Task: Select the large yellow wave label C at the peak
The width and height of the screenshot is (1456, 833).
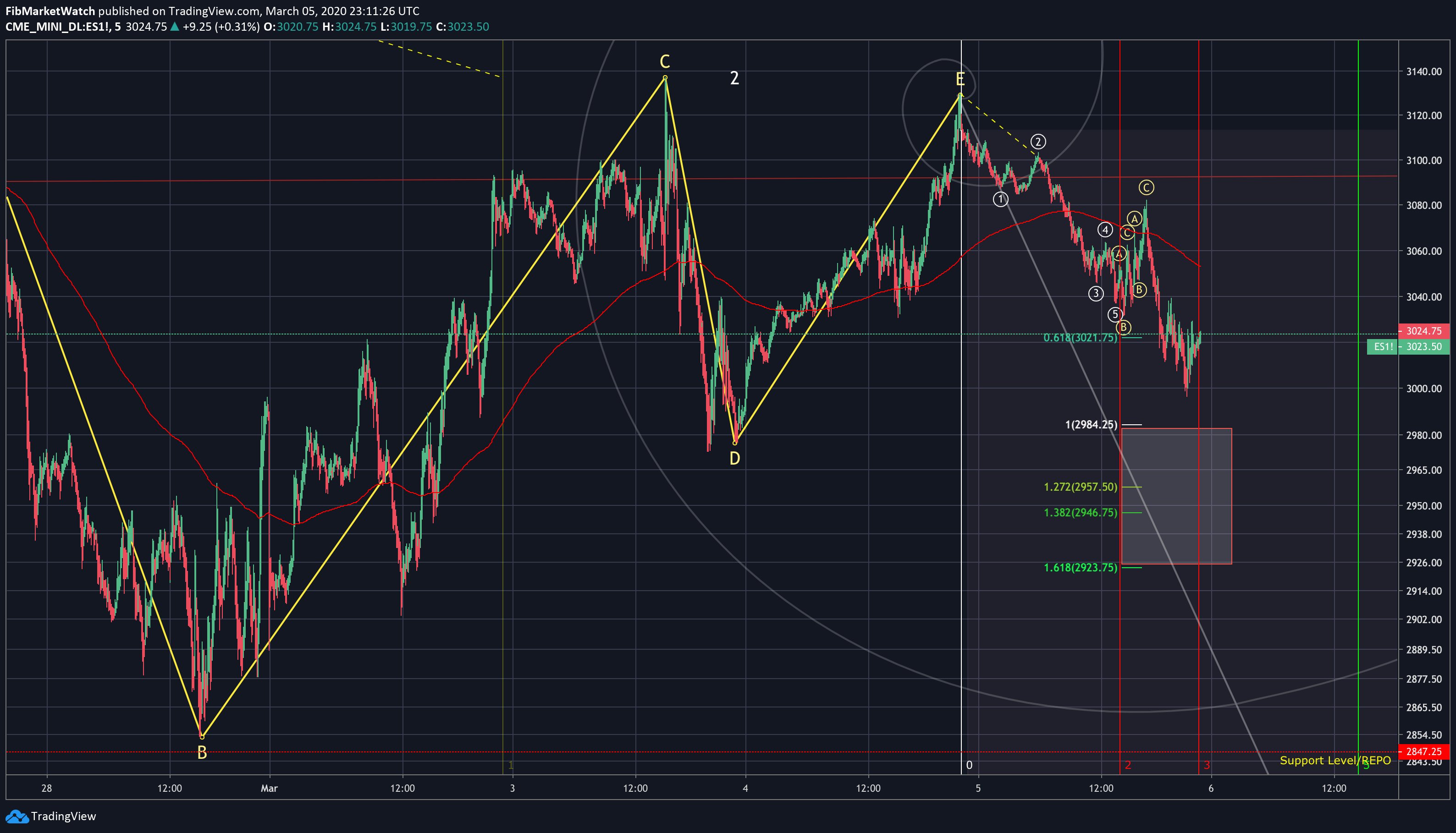Action: point(664,61)
